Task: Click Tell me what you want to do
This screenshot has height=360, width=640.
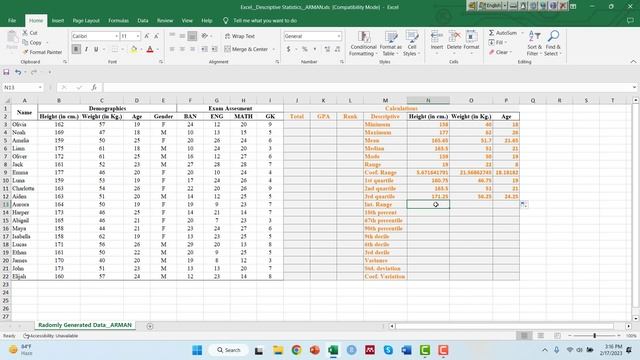Action: click(265, 20)
